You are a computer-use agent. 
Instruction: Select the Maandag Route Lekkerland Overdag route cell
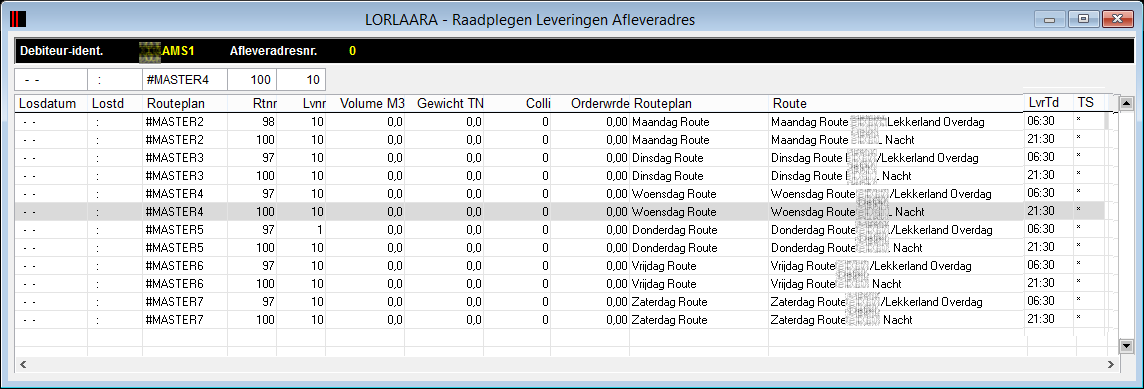click(896, 122)
